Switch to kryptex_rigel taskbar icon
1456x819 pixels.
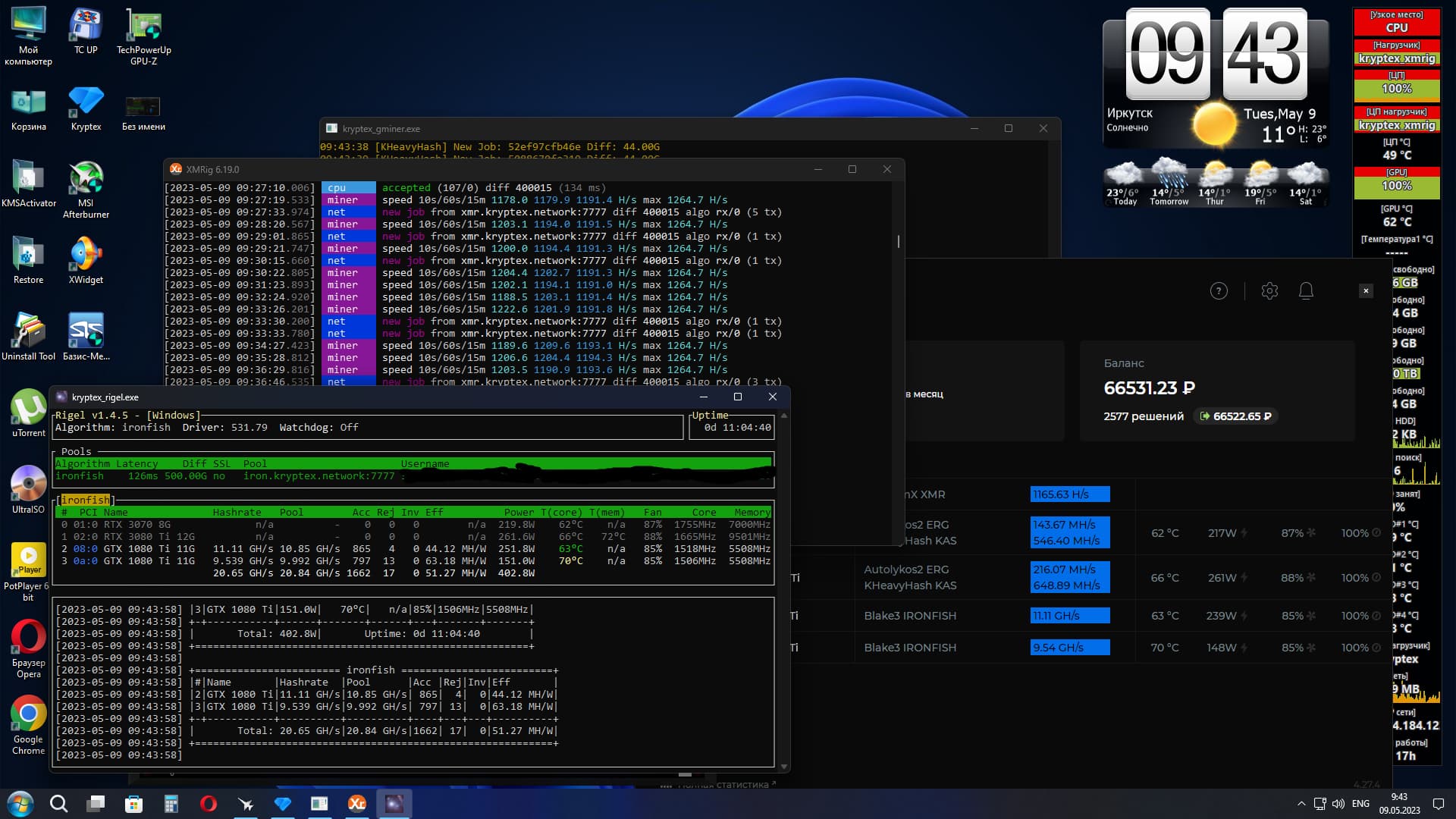[x=394, y=804]
